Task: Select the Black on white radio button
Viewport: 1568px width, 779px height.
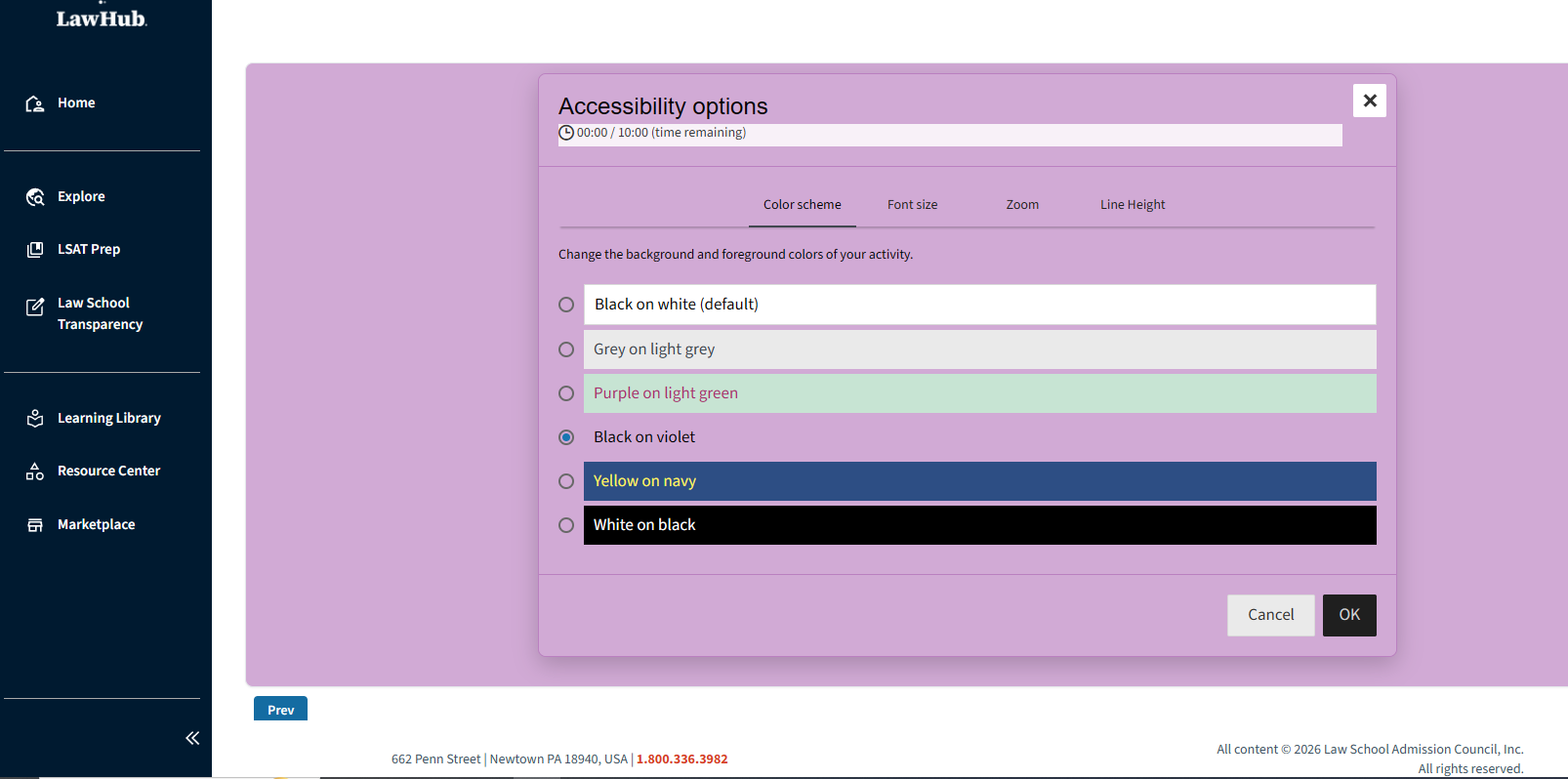Action: pos(566,305)
